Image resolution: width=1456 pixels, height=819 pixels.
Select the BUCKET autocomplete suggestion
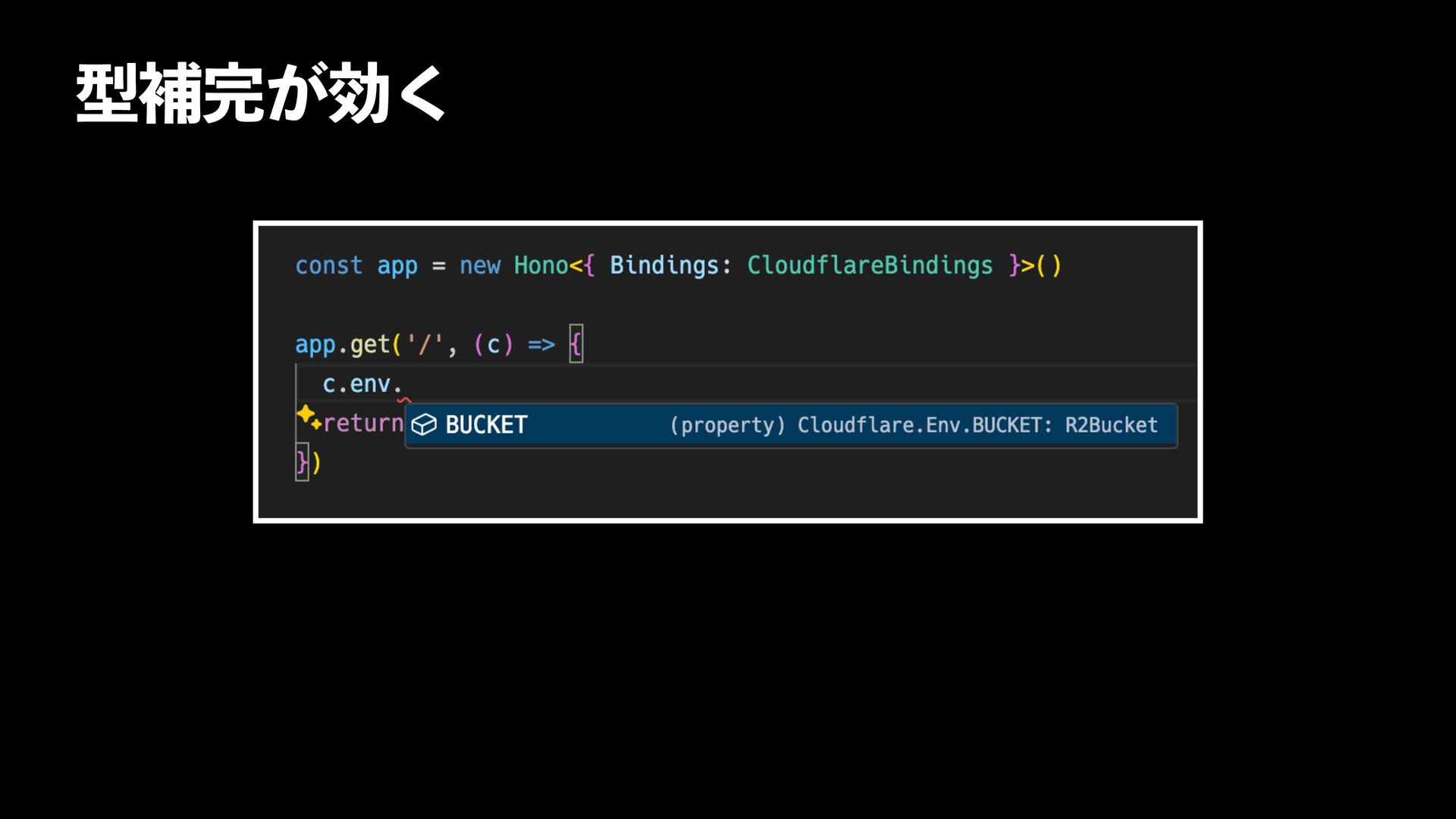[x=486, y=425]
